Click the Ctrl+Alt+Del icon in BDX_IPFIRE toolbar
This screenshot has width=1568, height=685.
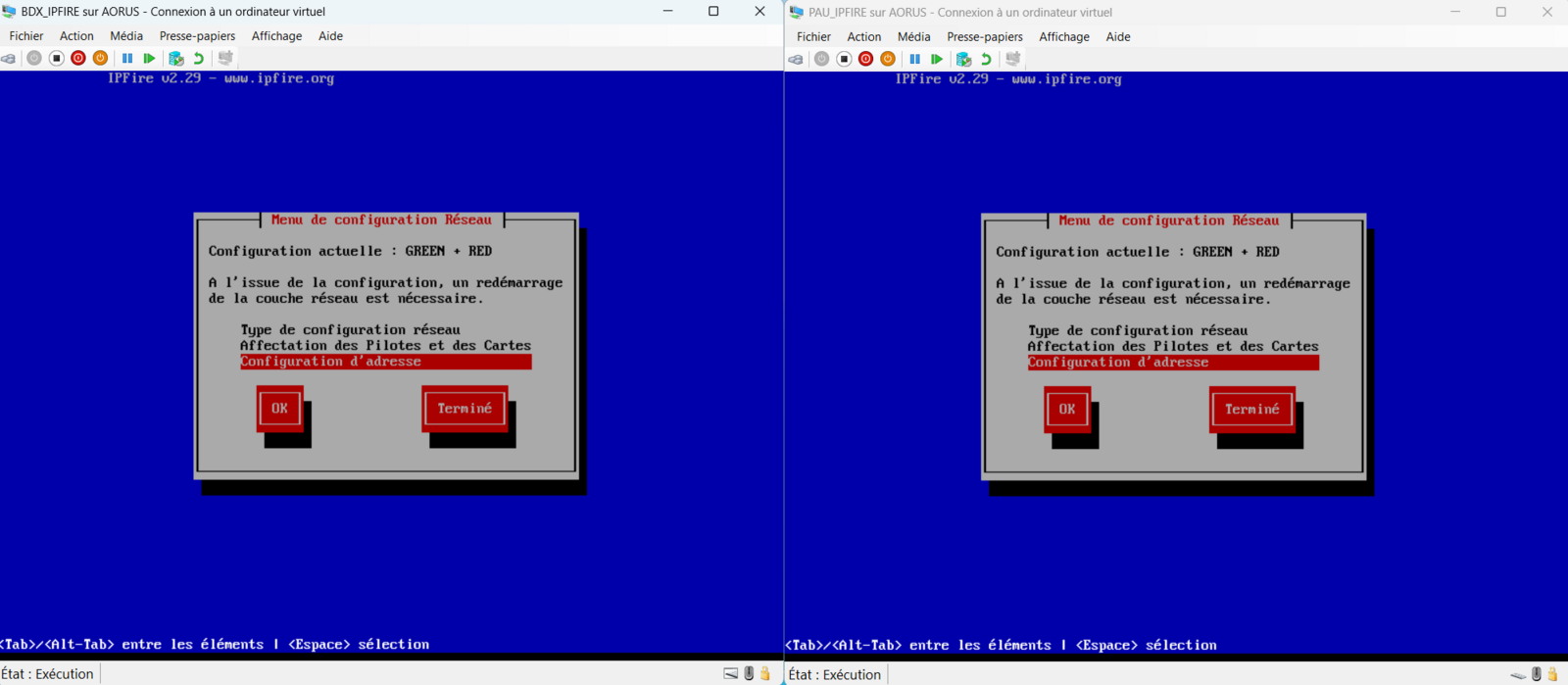pos(9,59)
